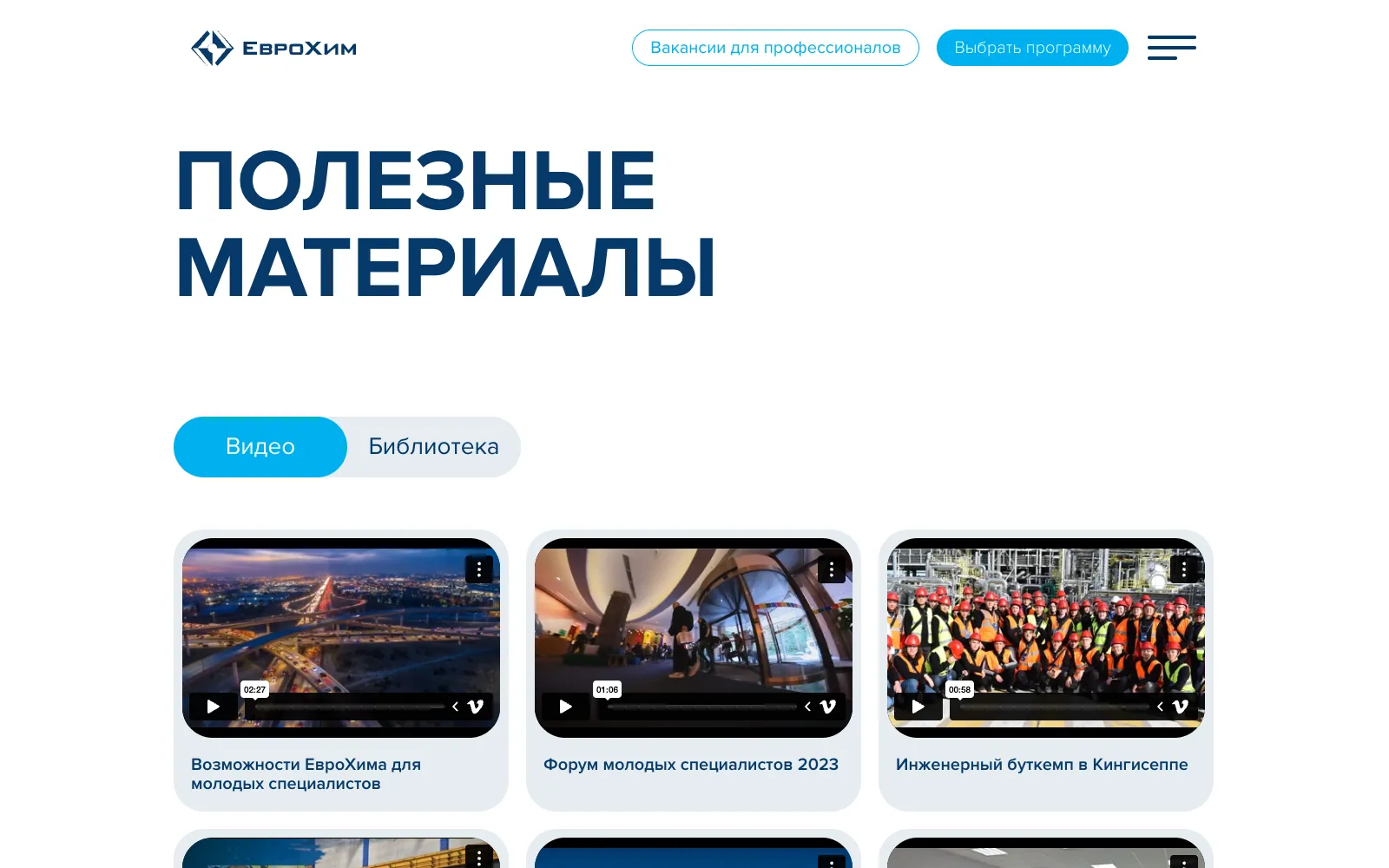1389x868 pixels.
Task: Open the hamburger navigation menu
Action: 1171,48
